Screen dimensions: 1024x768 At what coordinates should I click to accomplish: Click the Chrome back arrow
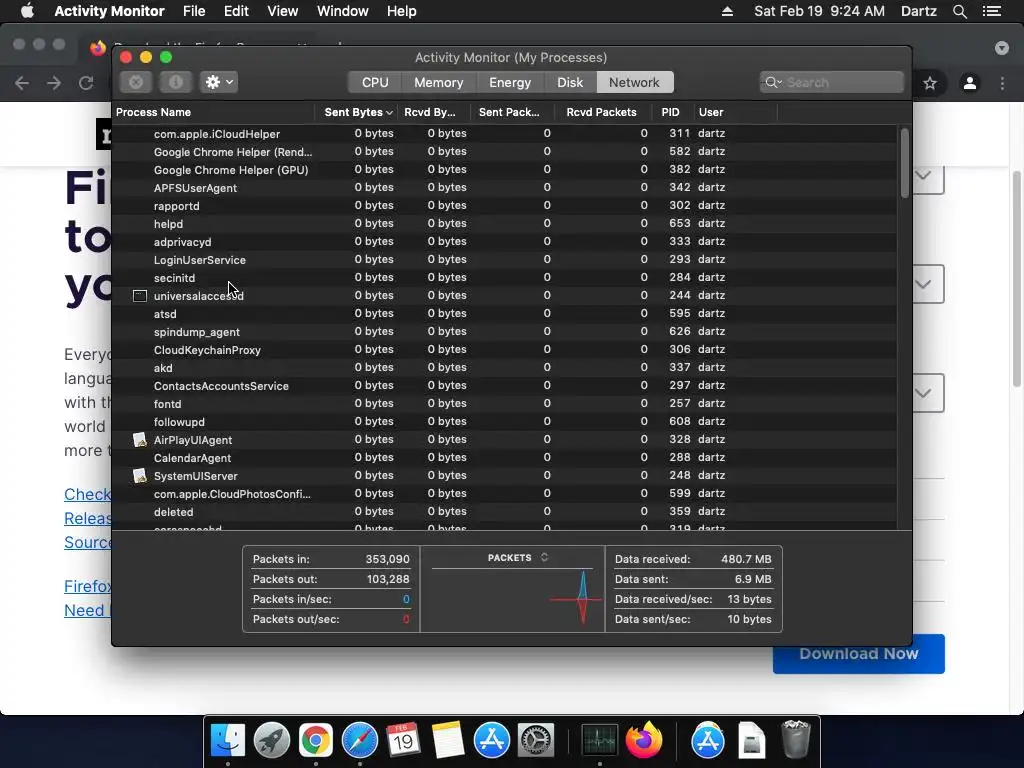tap(22, 83)
